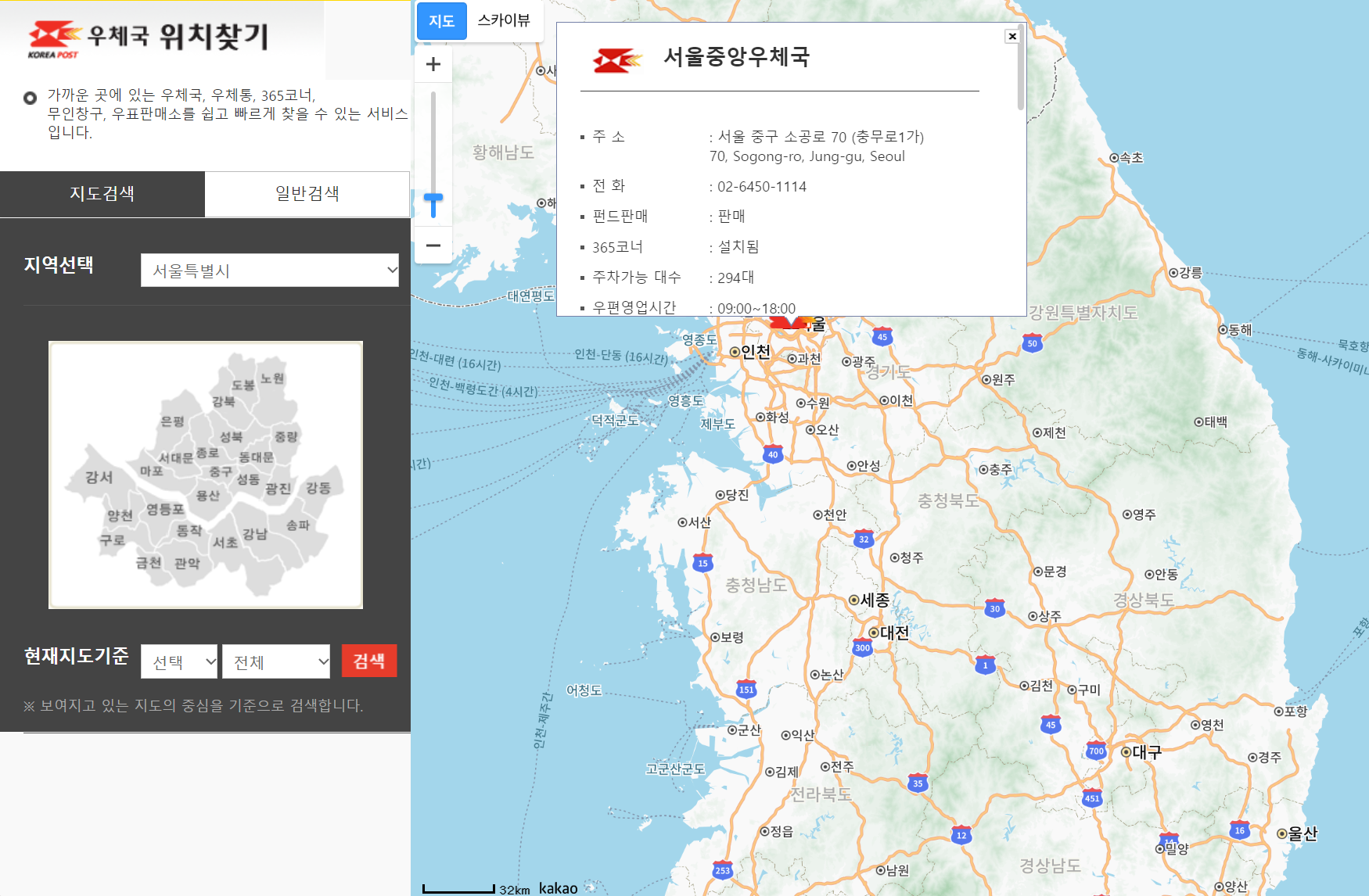Zoom in using the plus icon
The width and height of the screenshot is (1369, 896).
pos(433,64)
